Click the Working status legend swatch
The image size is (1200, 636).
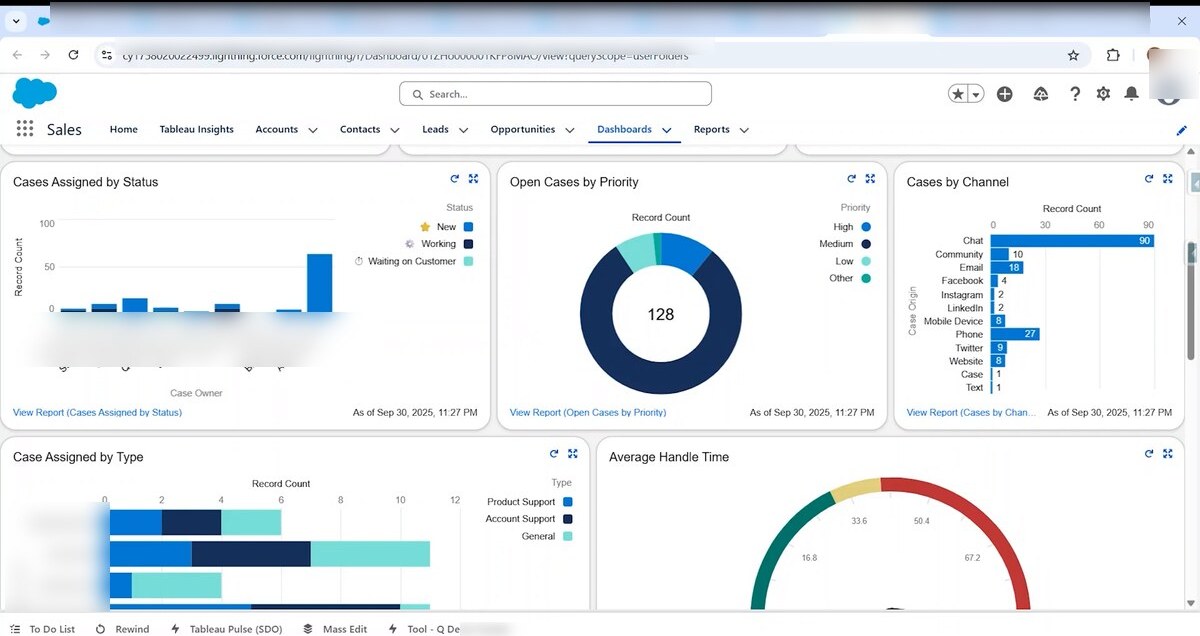(x=468, y=243)
